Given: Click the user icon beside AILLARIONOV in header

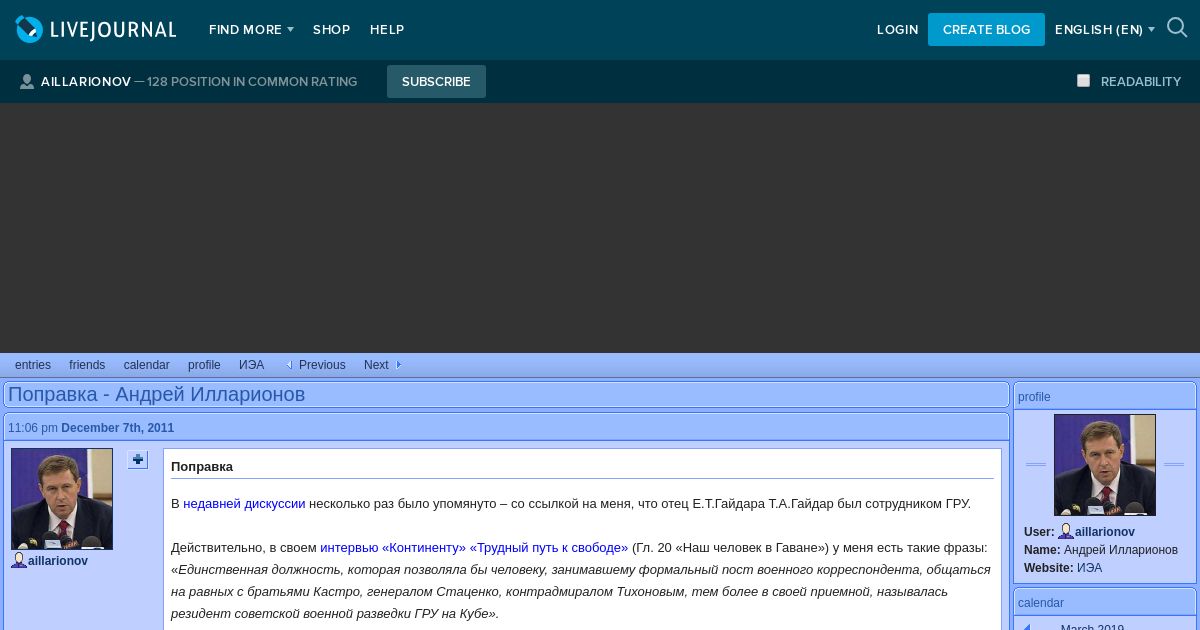Looking at the screenshot, I should tap(27, 82).
